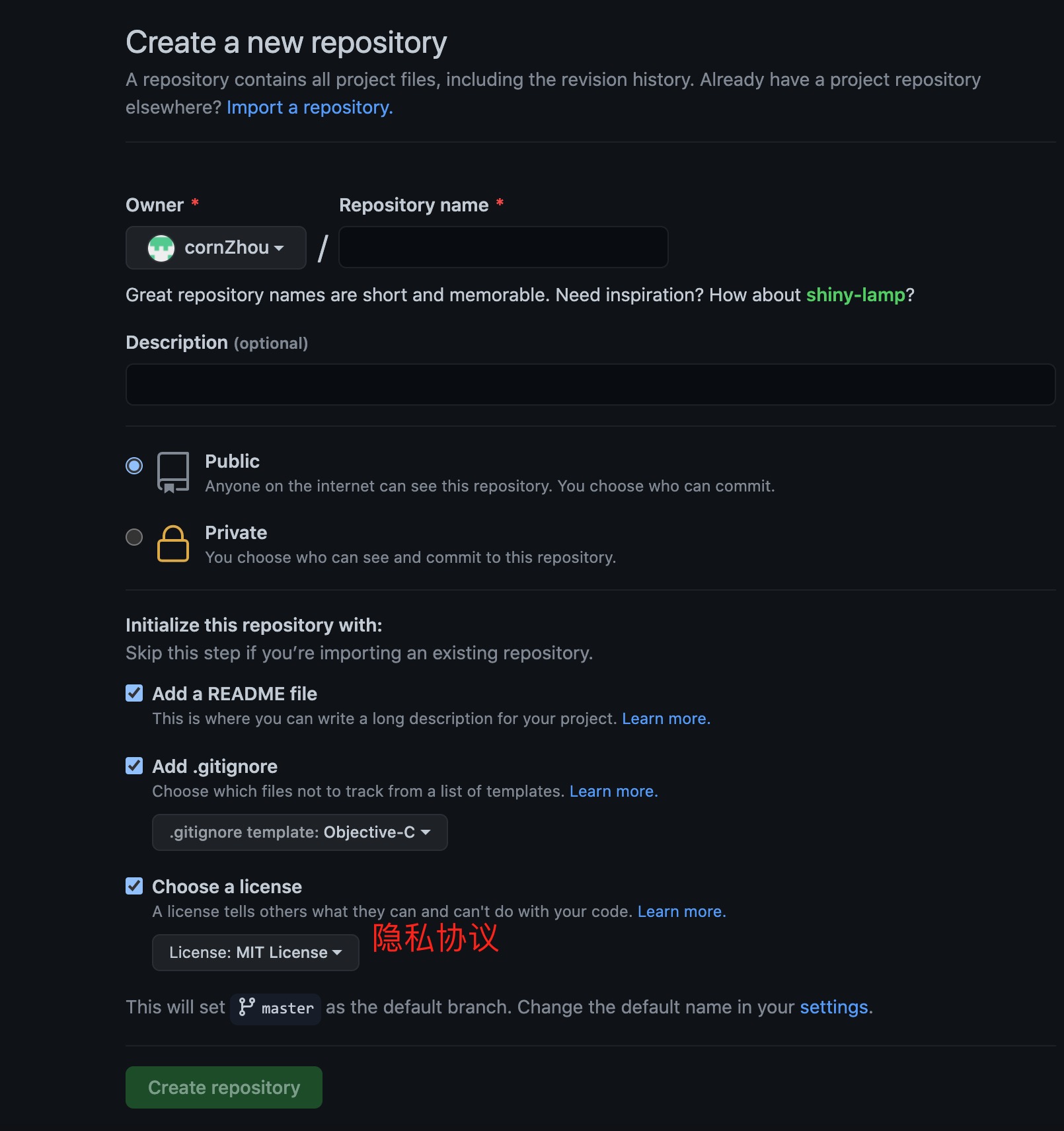1064x1131 pixels.
Task: Click into the Description text field
Action: [591, 384]
